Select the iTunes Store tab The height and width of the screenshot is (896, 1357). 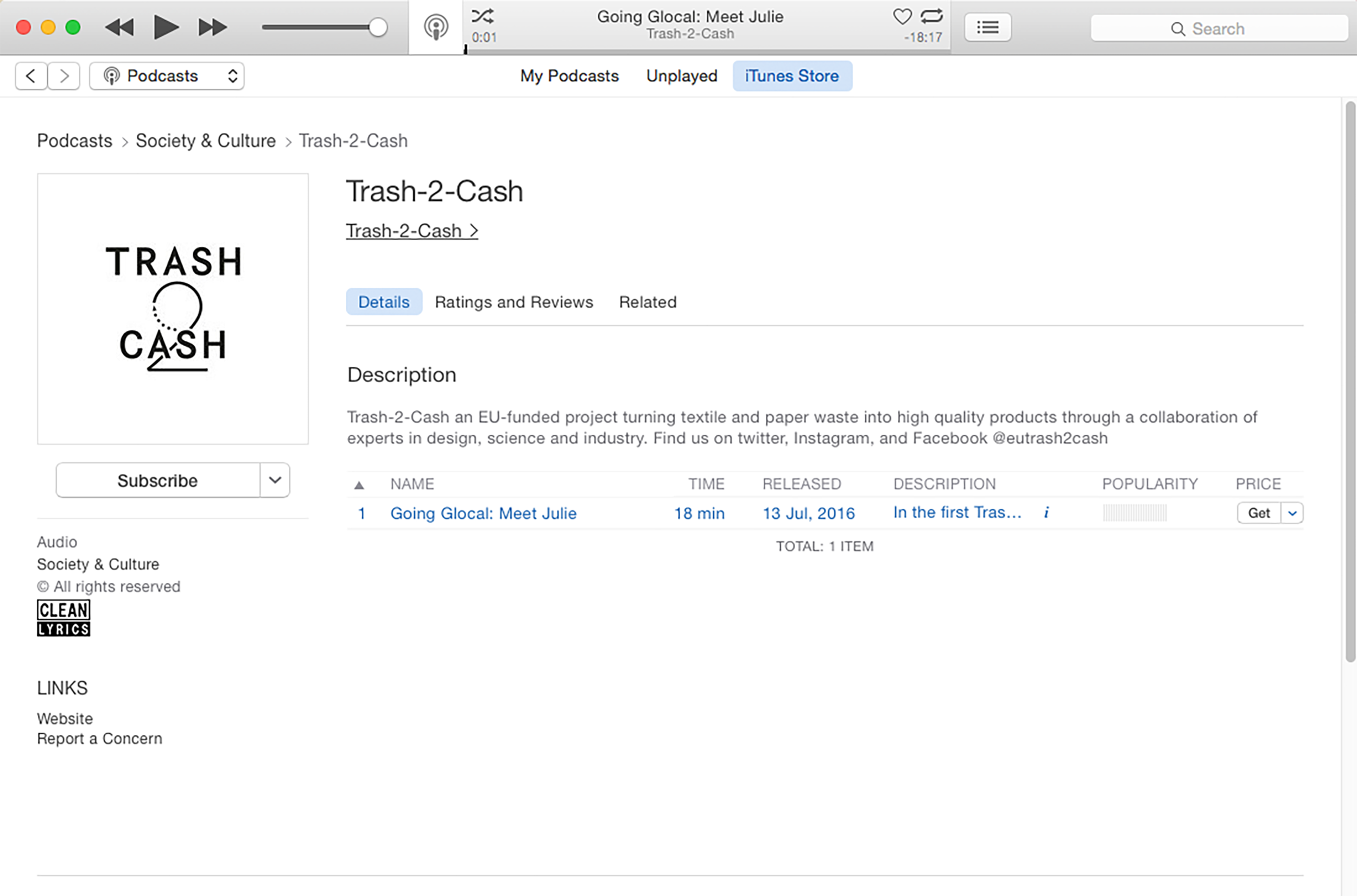click(792, 75)
